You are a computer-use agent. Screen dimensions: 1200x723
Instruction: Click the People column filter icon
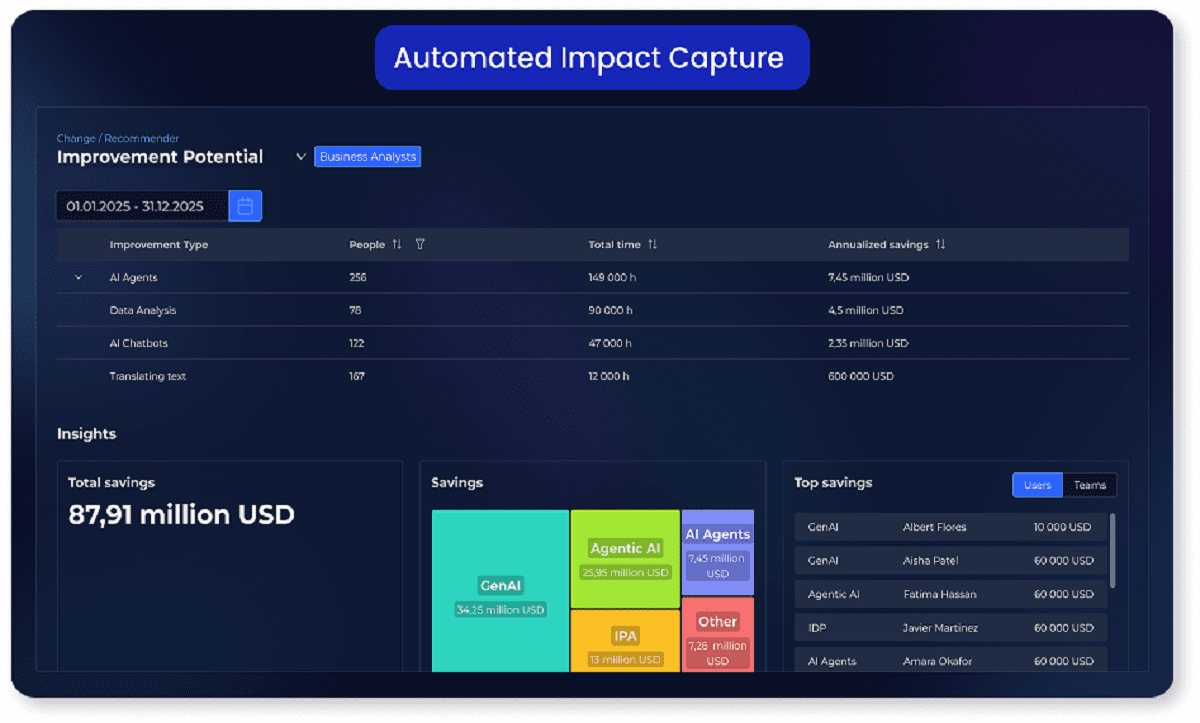tap(420, 245)
